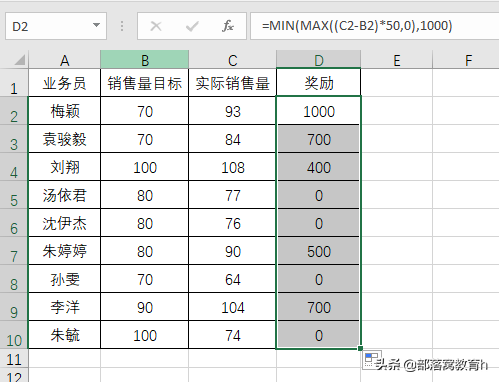The width and height of the screenshot is (499, 382).
Task: Select the cell containing 孙雯
Action: pyautogui.click(x=64, y=279)
